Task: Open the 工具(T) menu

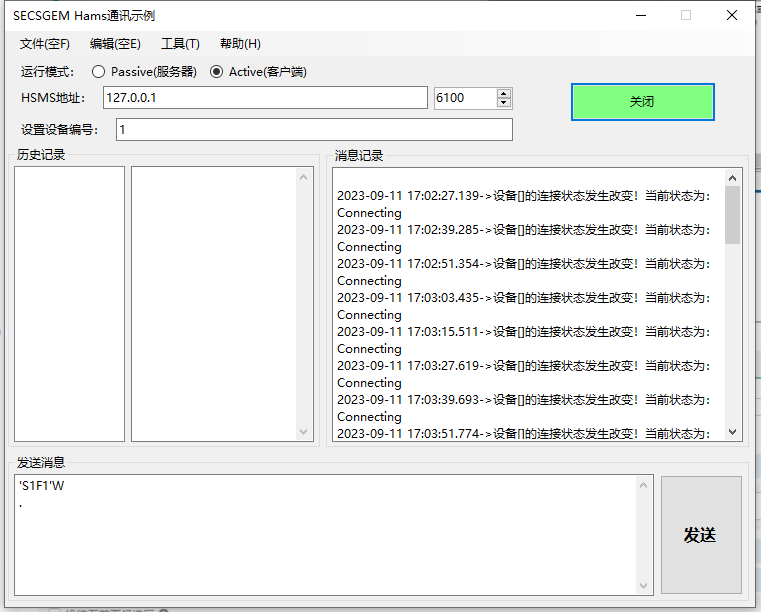Action: (x=180, y=44)
